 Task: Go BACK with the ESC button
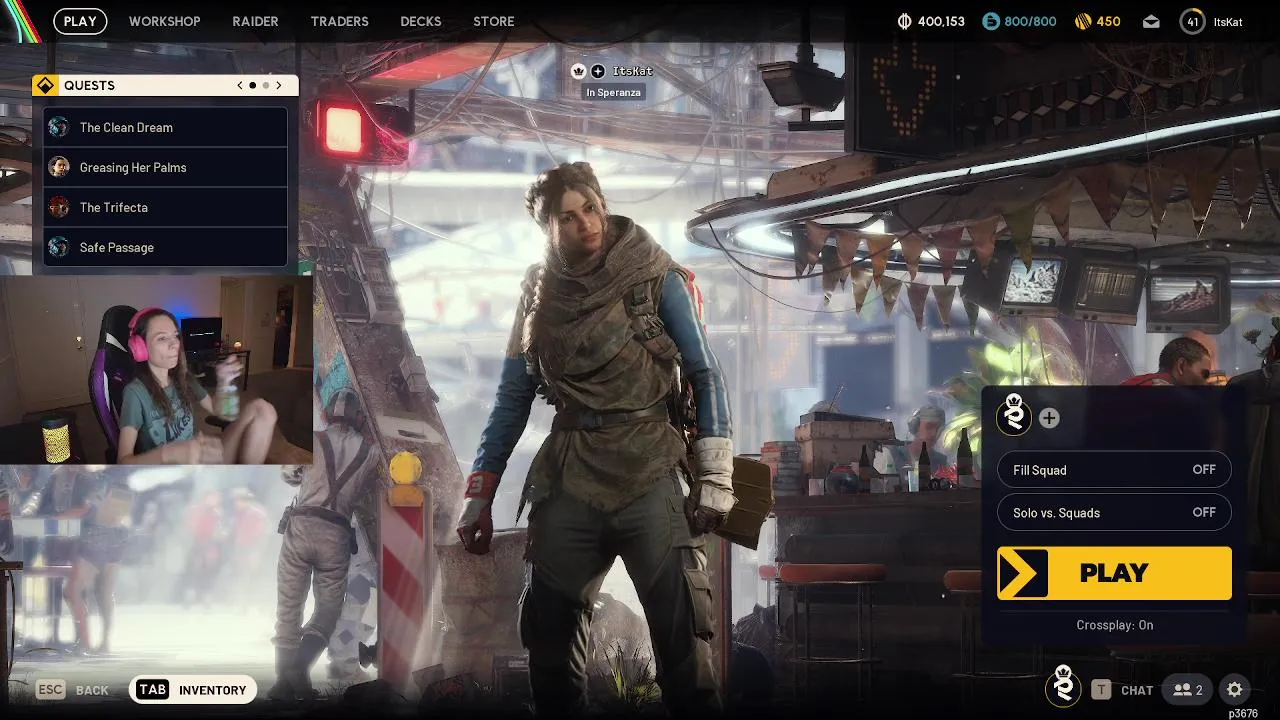click(x=72, y=690)
